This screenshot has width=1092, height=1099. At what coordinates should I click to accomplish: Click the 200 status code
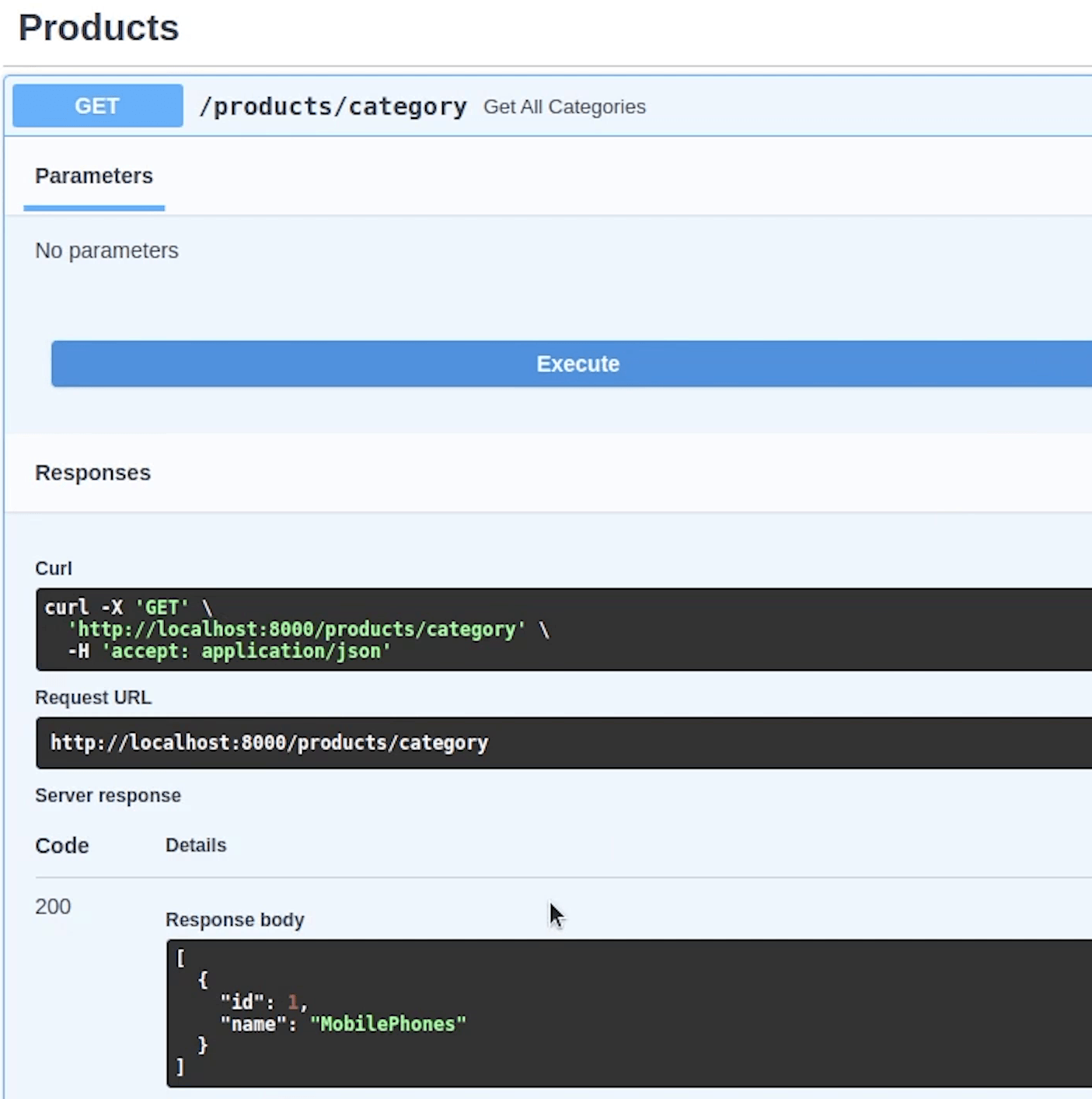pyautogui.click(x=53, y=906)
